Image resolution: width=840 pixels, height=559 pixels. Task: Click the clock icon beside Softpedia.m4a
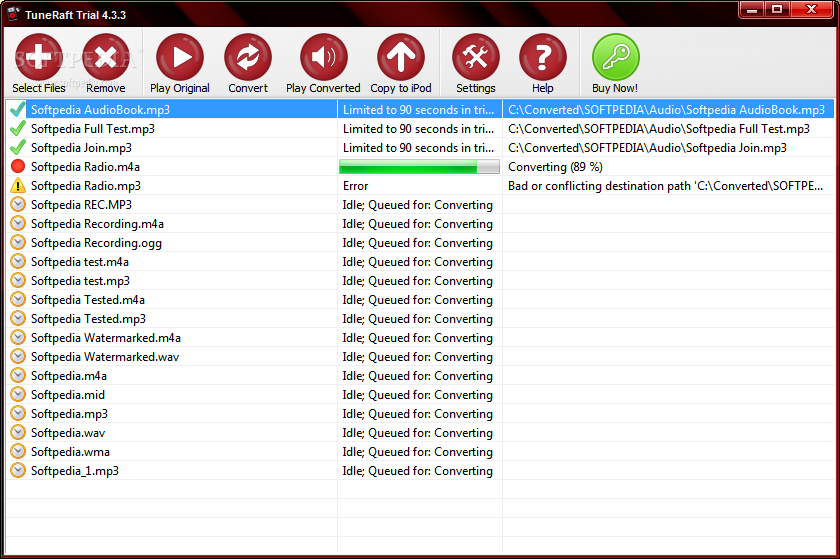pyautogui.click(x=18, y=376)
